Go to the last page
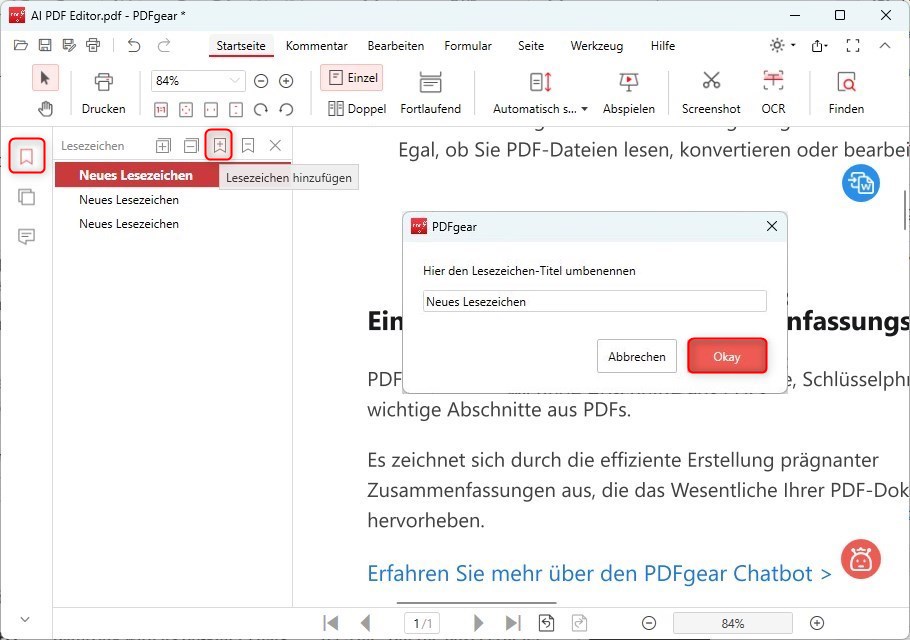The width and height of the screenshot is (910, 640). (x=512, y=623)
